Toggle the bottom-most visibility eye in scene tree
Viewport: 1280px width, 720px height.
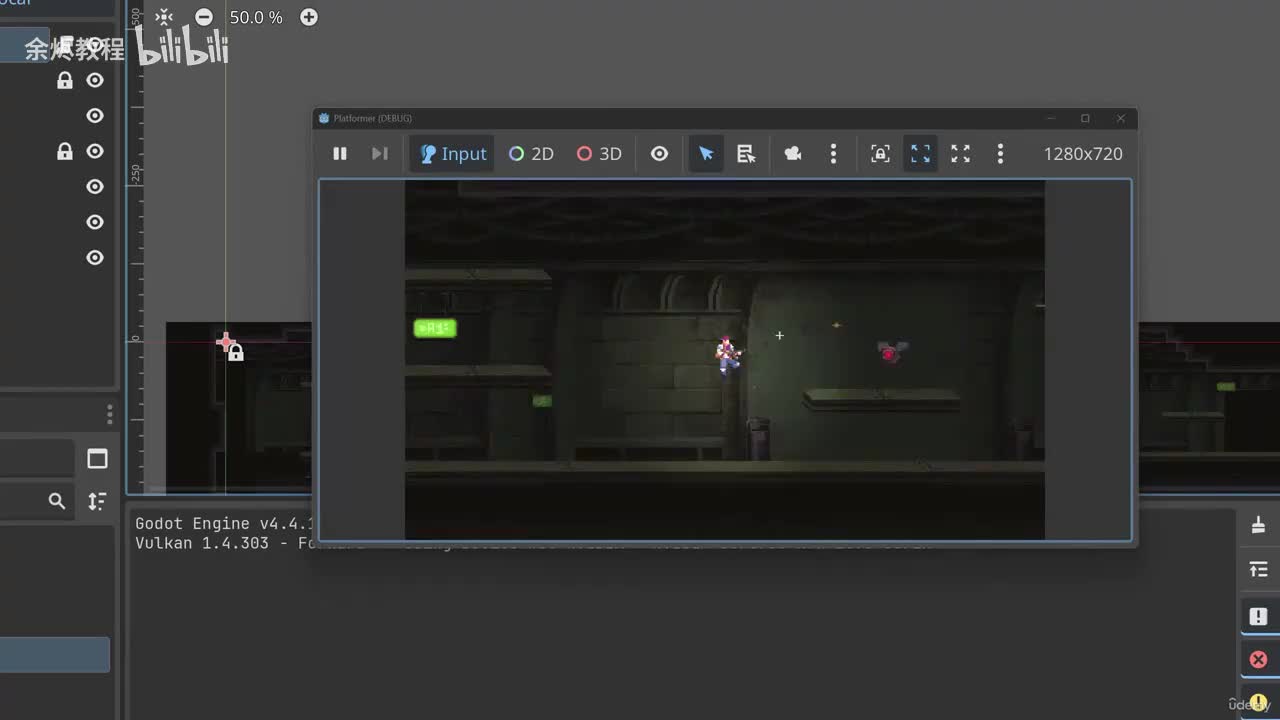[95, 258]
